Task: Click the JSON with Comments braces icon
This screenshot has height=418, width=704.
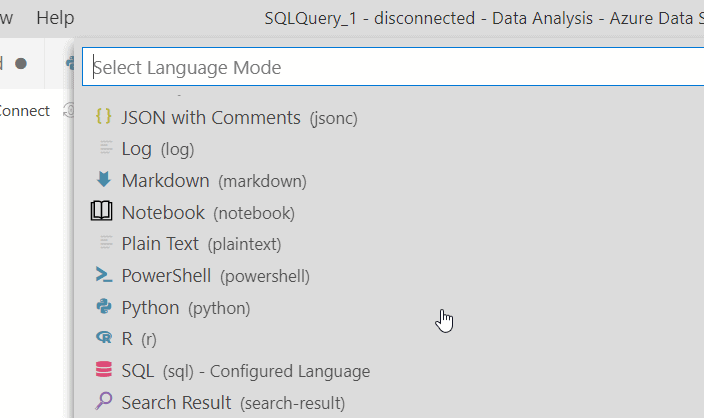Action: coord(103,117)
